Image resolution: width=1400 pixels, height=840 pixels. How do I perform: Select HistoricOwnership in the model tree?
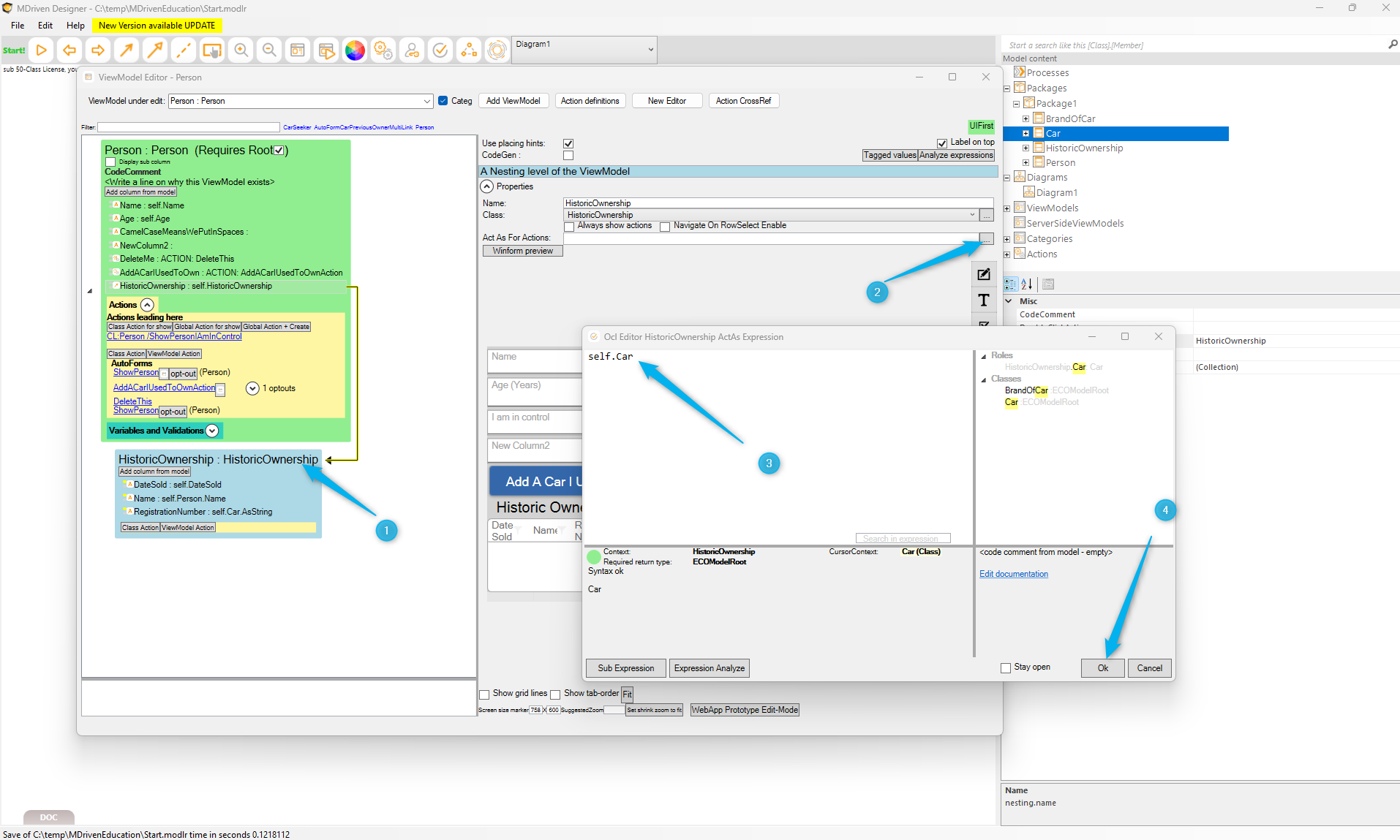pyautogui.click(x=1084, y=148)
